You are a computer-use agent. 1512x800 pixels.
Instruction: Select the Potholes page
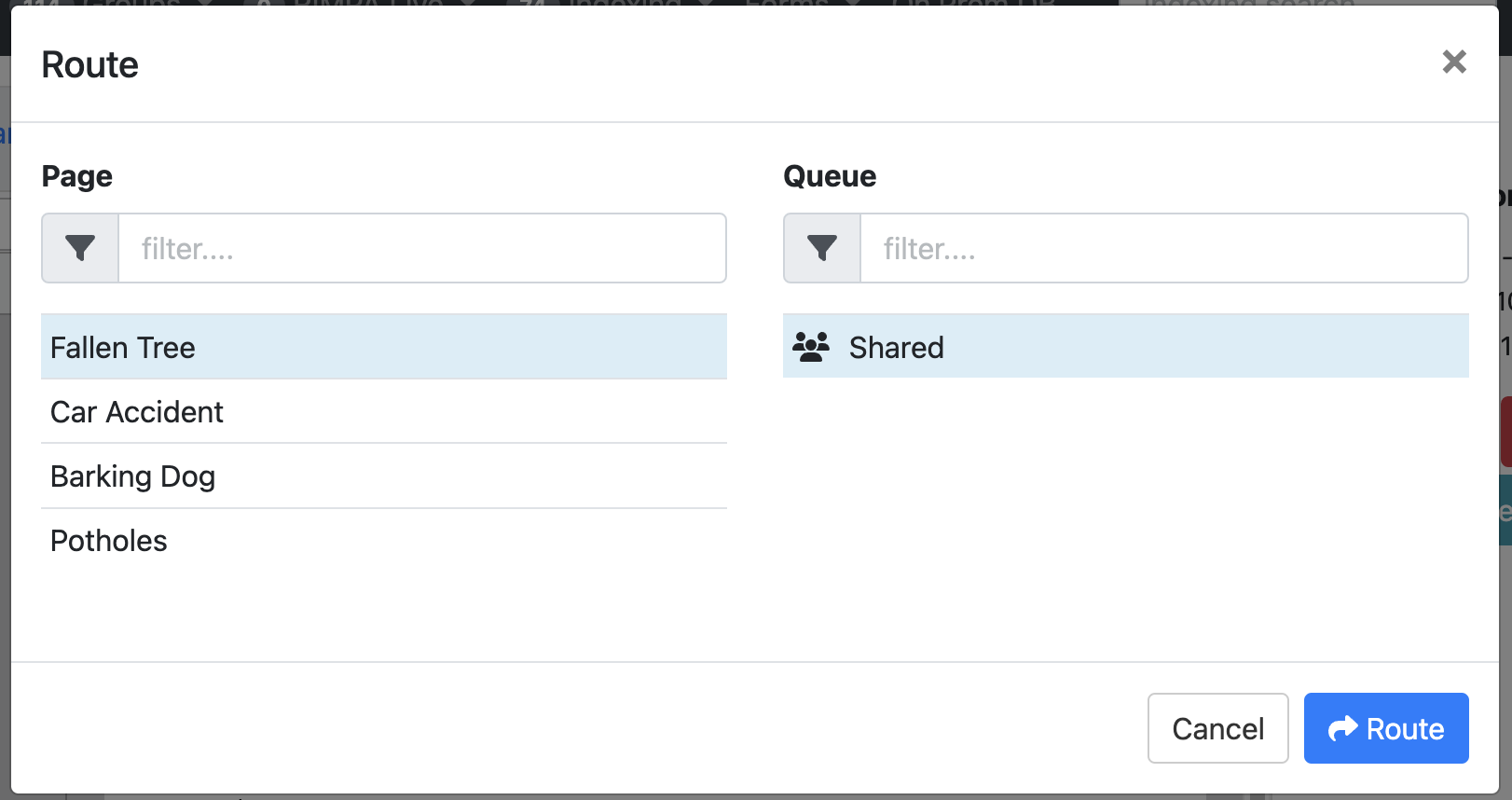(383, 541)
